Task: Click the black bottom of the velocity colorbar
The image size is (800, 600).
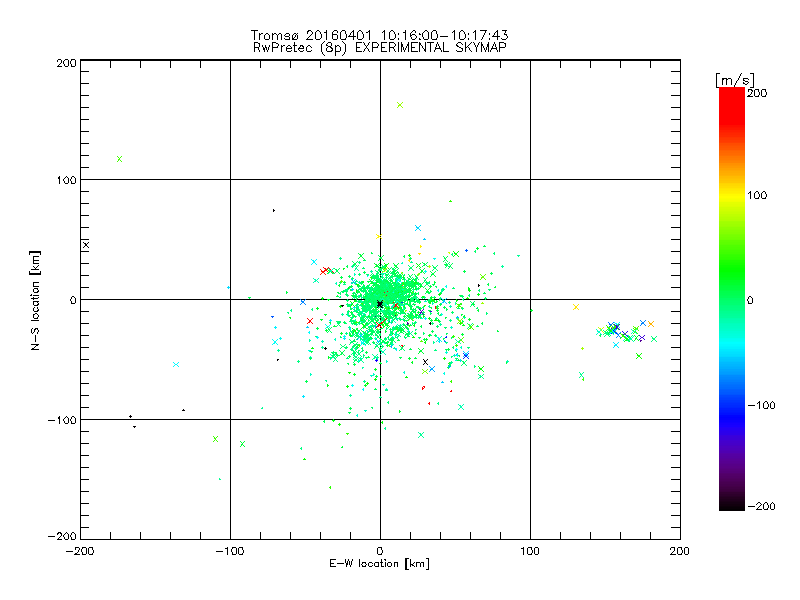Action: pyautogui.click(x=732, y=505)
